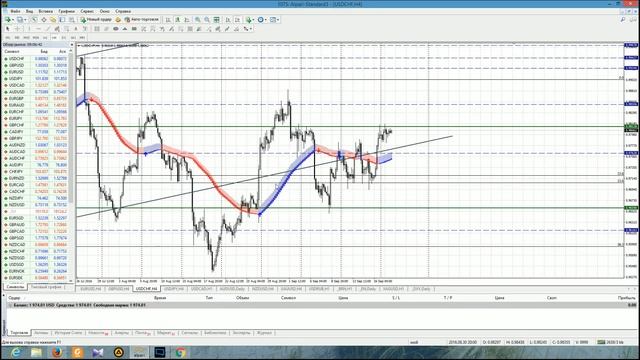Viewport: 640px width, 360px height.
Task: Select EURUSD row in Market Watch
Action: pos(36,72)
